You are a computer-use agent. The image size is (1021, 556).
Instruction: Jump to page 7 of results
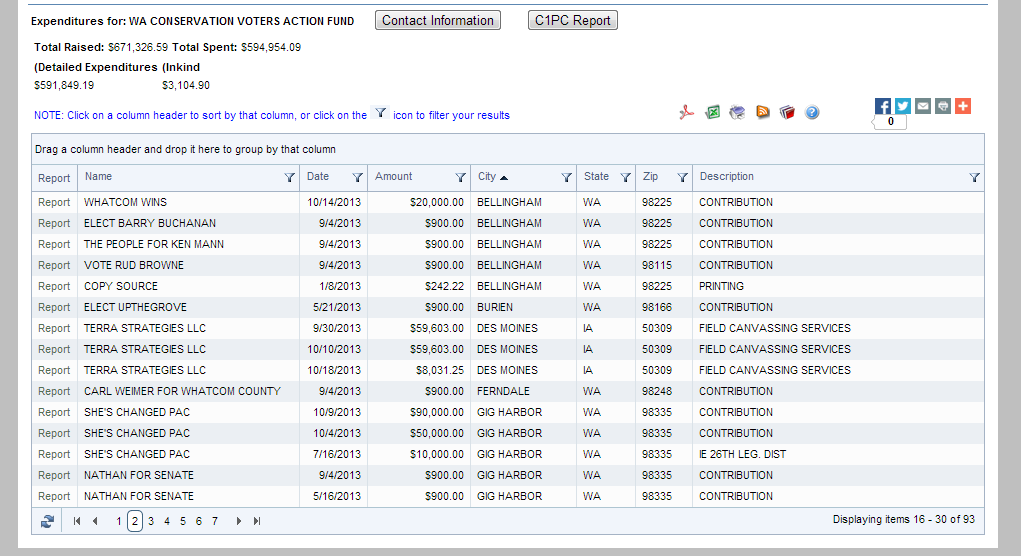click(x=215, y=521)
